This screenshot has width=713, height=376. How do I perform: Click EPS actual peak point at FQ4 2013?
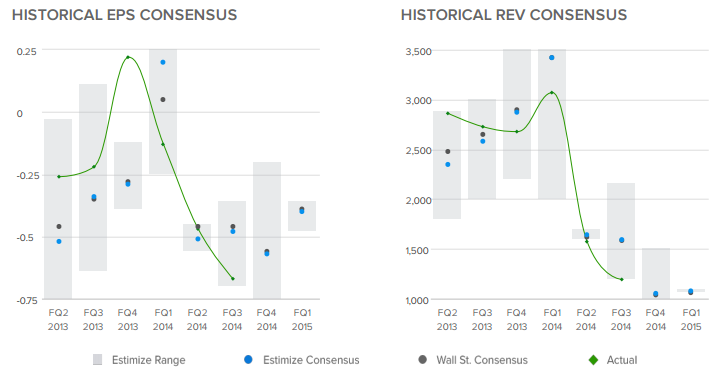pyautogui.click(x=128, y=57)
